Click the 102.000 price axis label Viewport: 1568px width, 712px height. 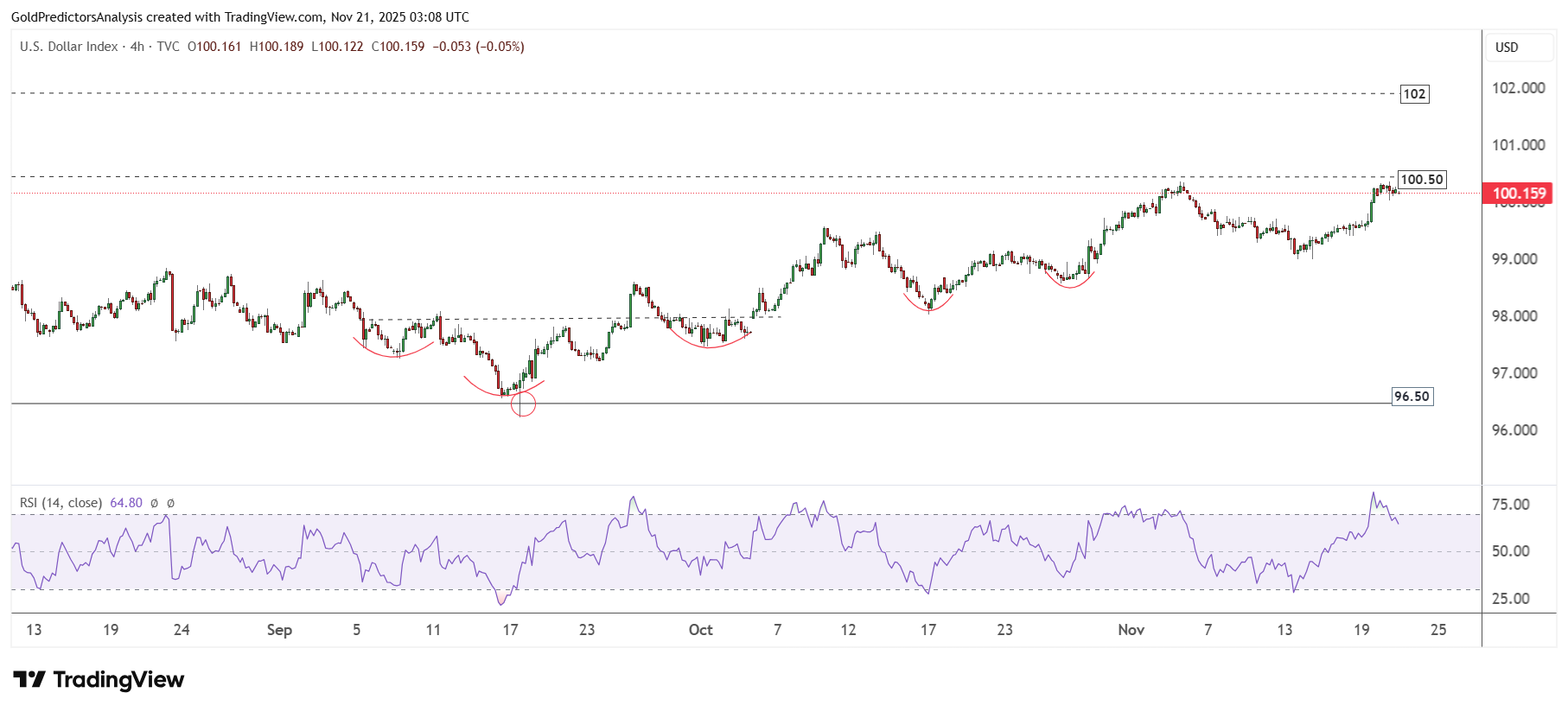point(1518,88)
